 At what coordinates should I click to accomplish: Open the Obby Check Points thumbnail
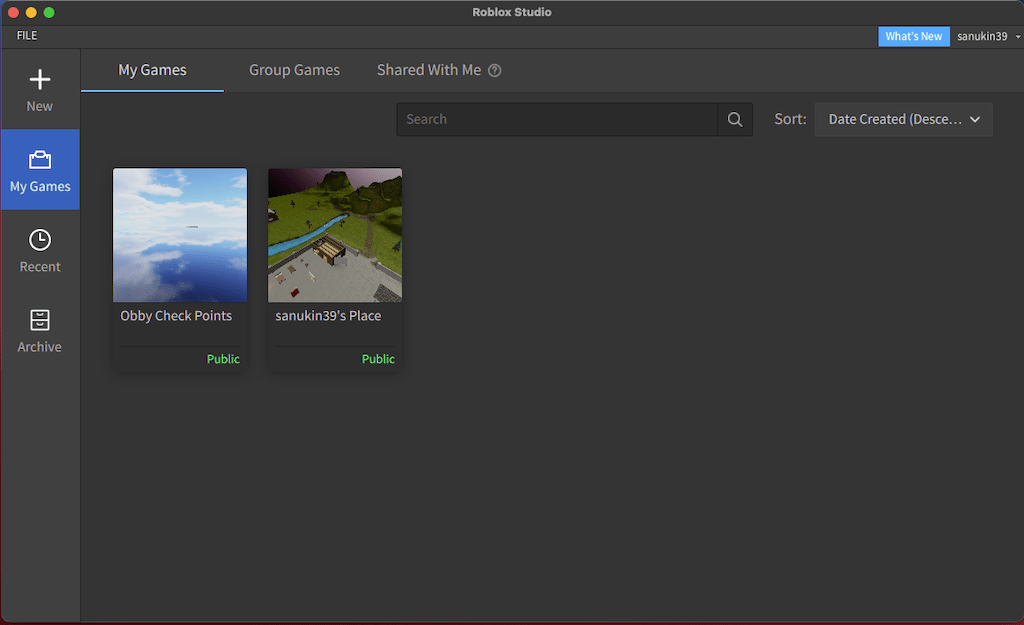[180, 235]
